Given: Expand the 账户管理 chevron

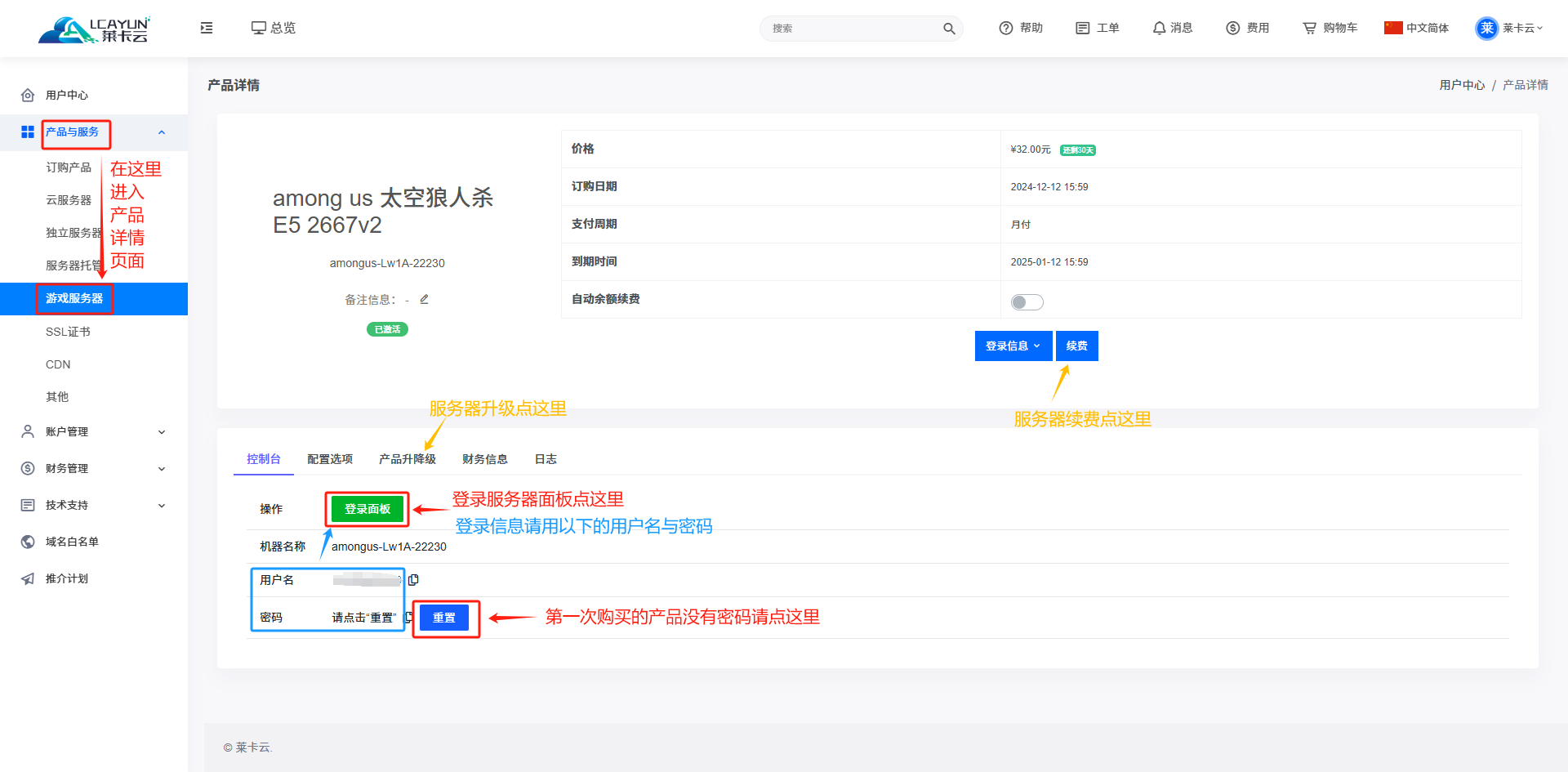Looking at the screenshot, I should click(162, 432).
